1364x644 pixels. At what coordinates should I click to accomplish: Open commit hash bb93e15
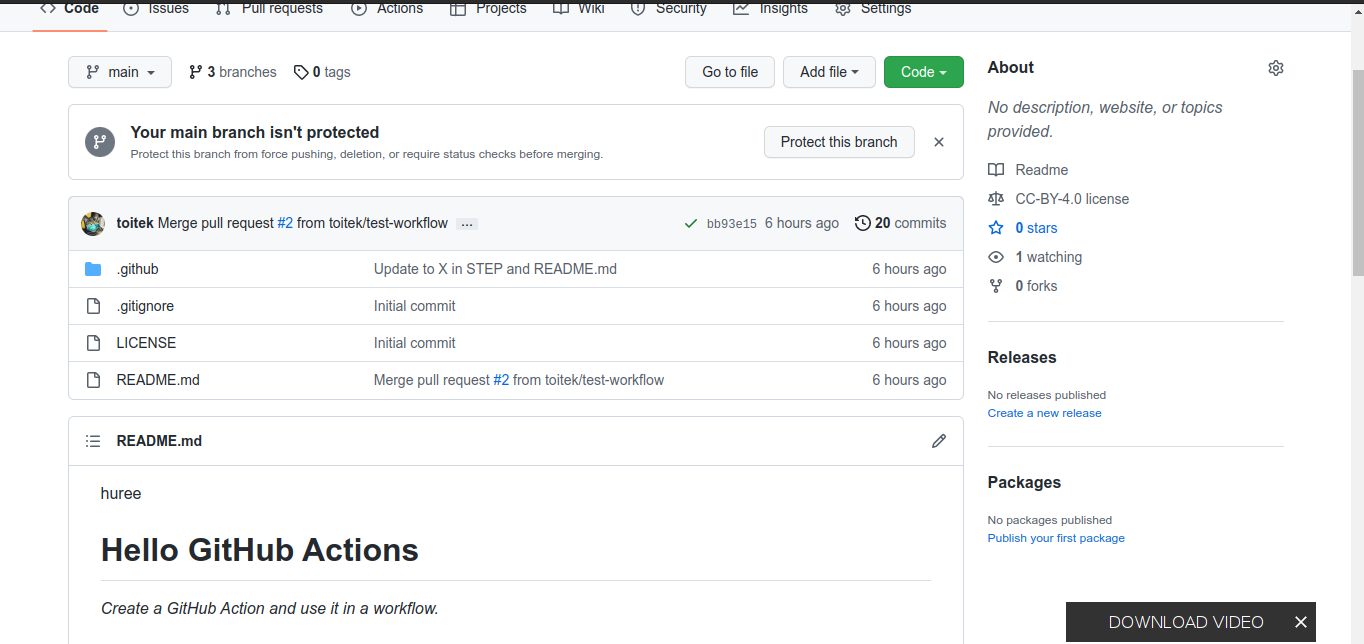732,224
